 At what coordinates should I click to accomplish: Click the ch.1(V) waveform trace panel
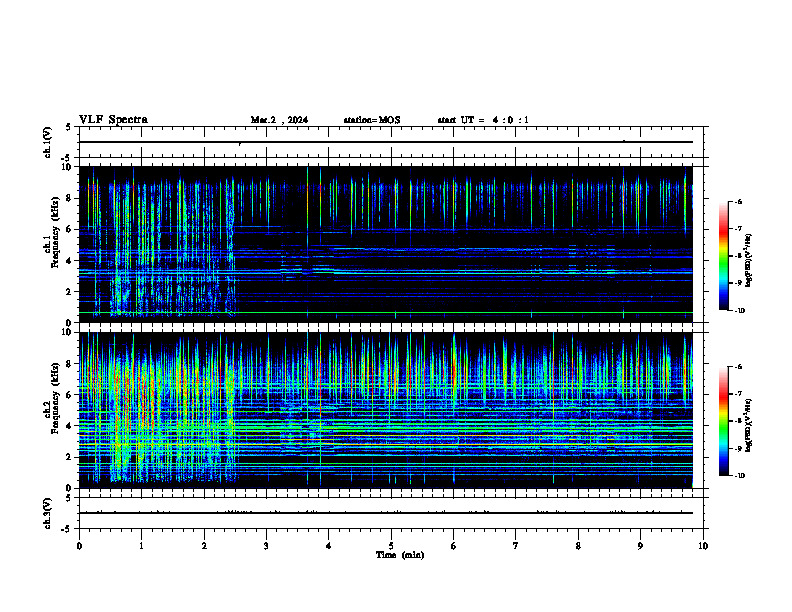pyautogui.click(x=391, y=142)
